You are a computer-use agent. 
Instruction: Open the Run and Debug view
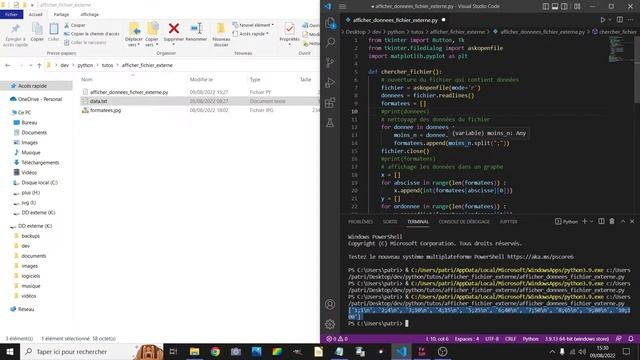pos(330,82)
